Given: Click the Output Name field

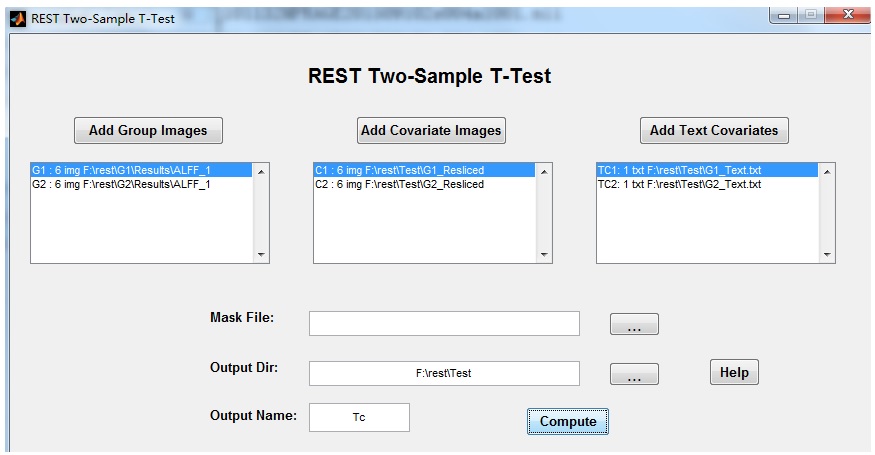Looking at the screenshot, I should tap(359, 418).
